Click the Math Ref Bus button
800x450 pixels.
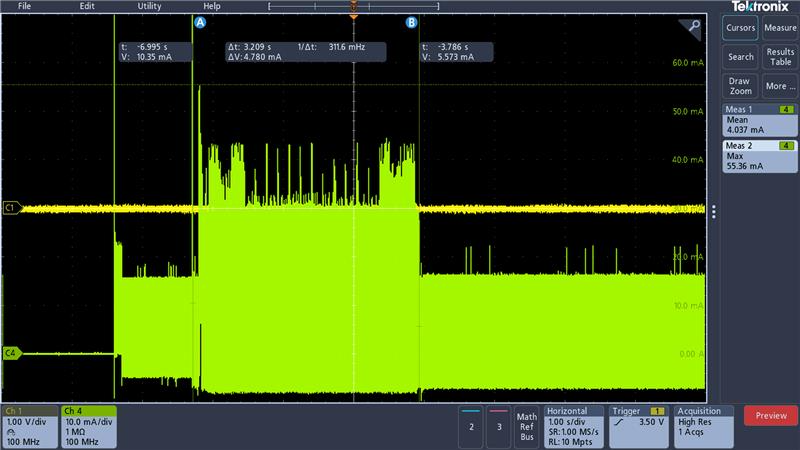point(527,427)
